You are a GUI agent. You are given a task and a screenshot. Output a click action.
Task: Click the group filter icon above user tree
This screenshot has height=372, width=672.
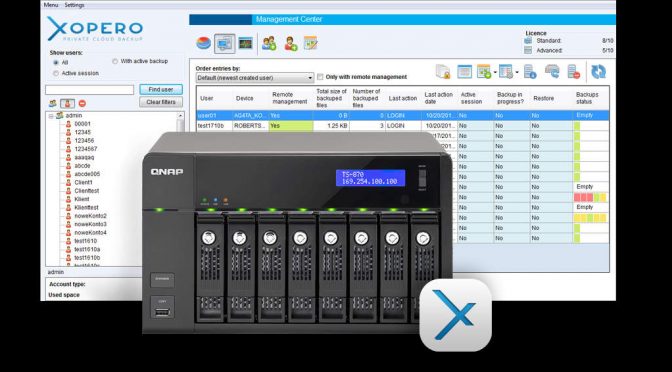(x=53, y=103)
